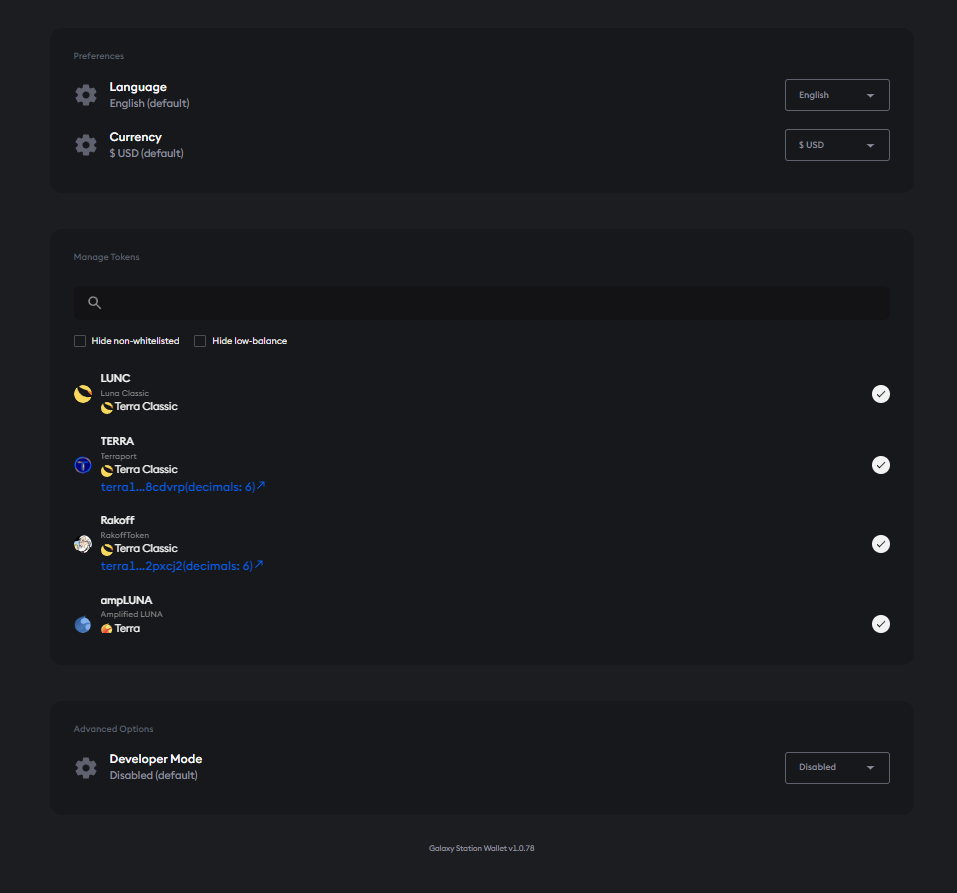Click the Developer Mode gear icon
Viewport: 957px width, 893px height.
(86, 768)
